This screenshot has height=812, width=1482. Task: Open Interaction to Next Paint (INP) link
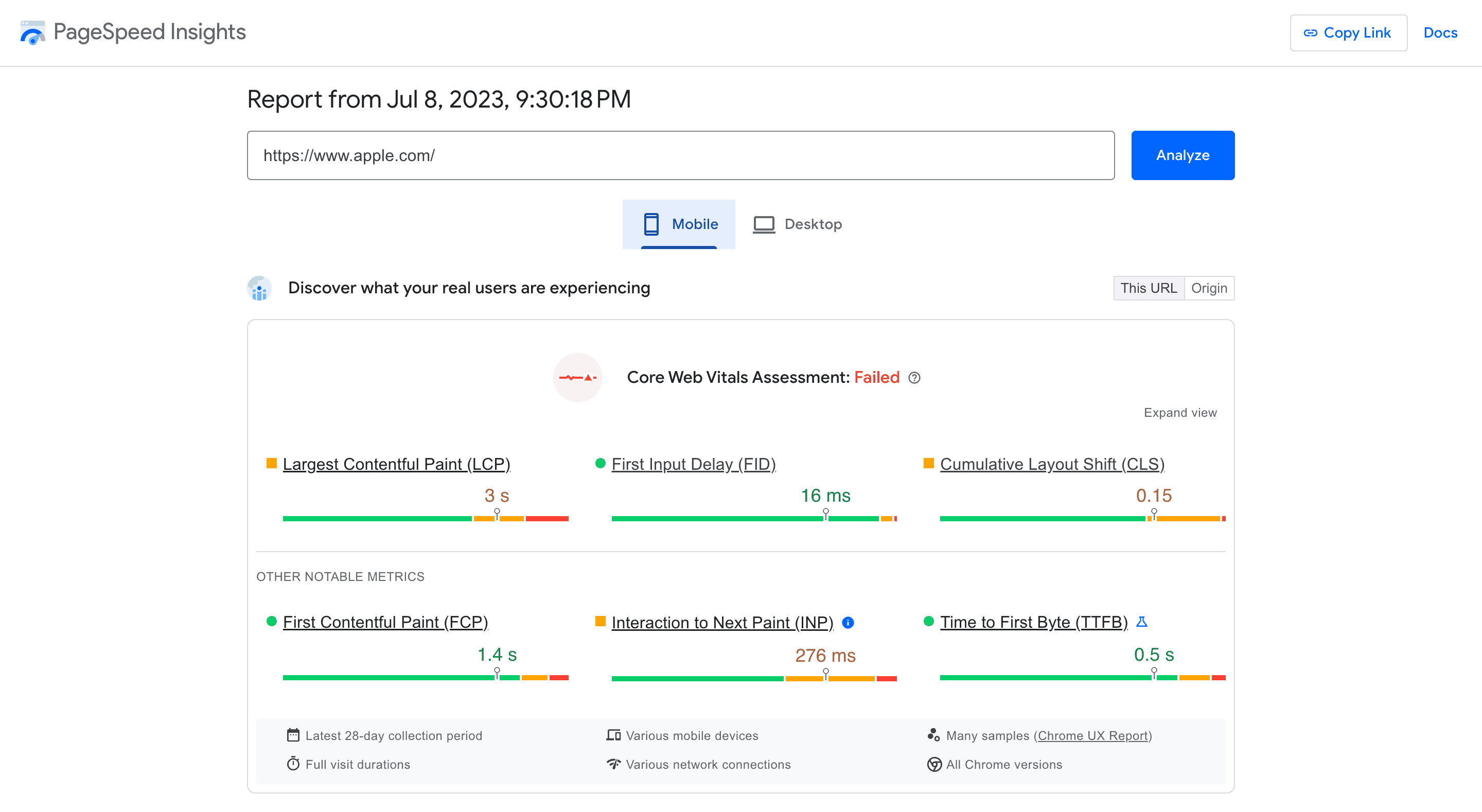[722, 623]
